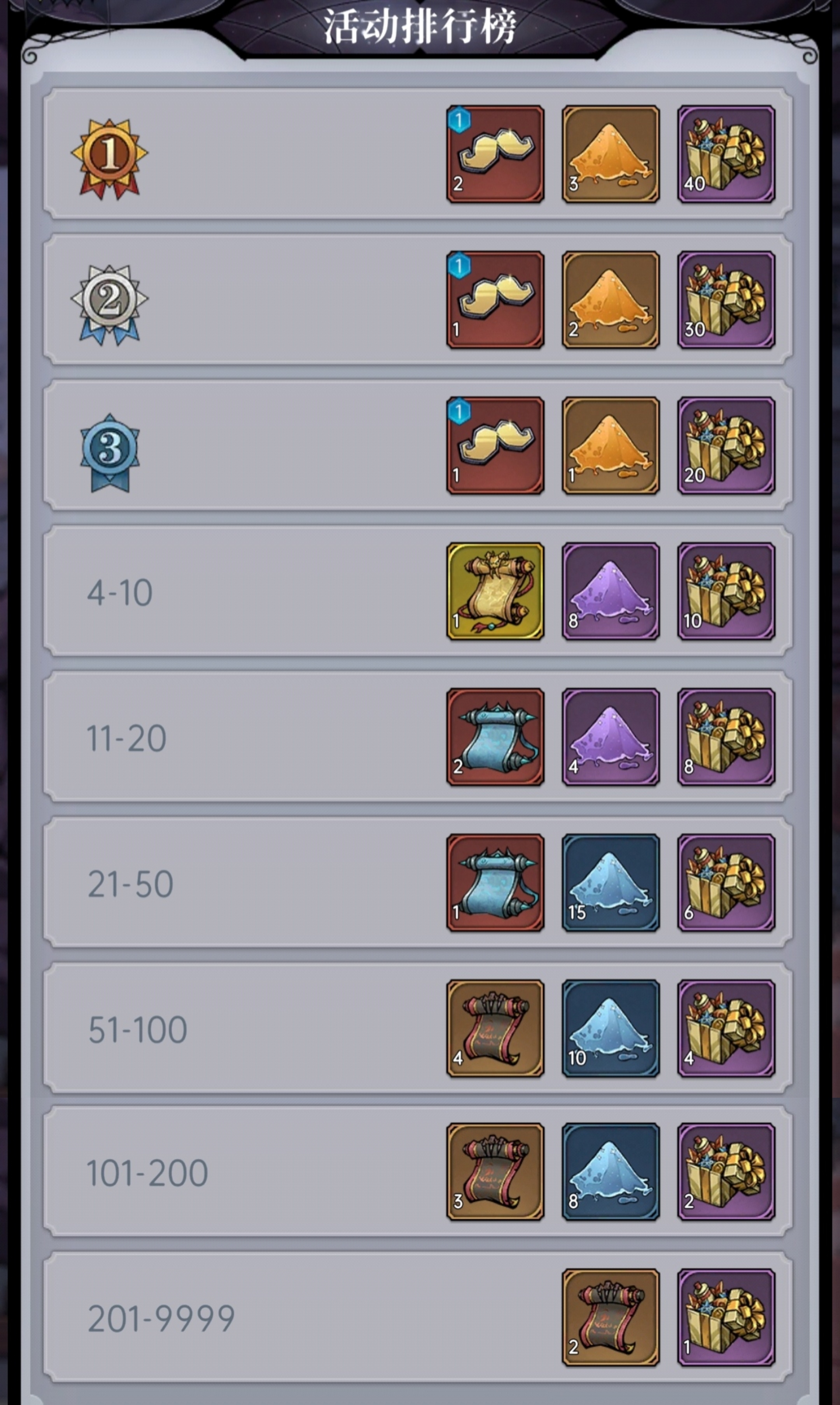Tap the third-place mustache reward icon

(495, 445)
